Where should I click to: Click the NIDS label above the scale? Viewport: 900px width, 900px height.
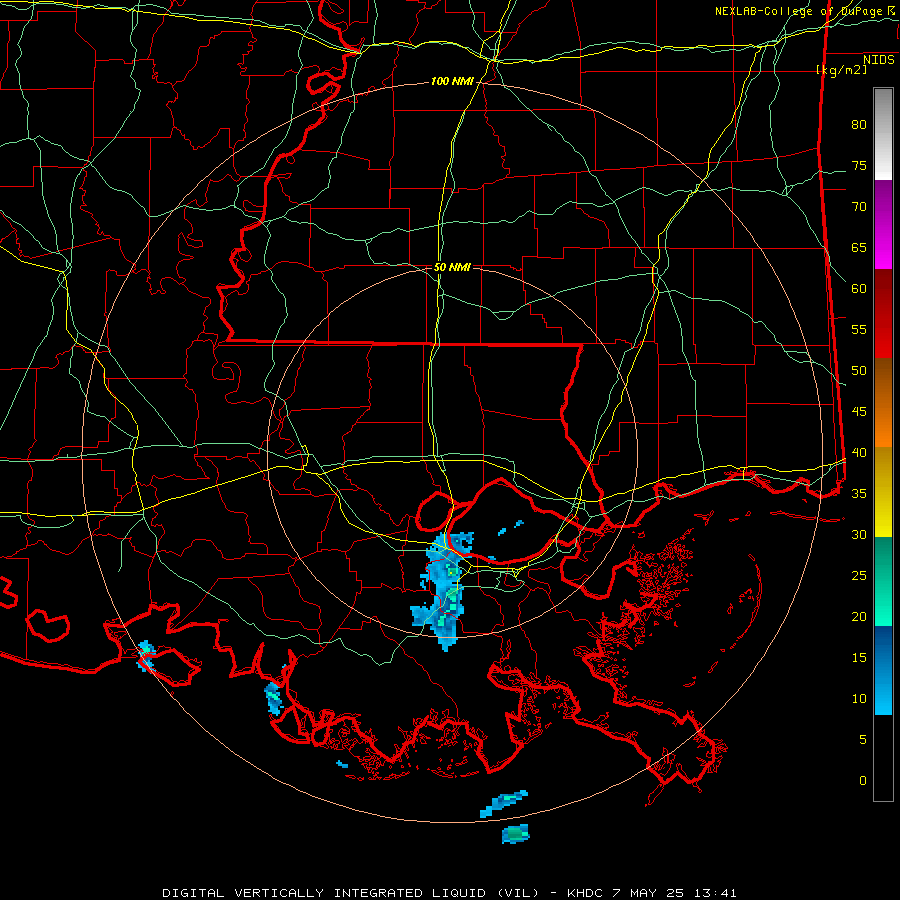(x=878, y=60)
